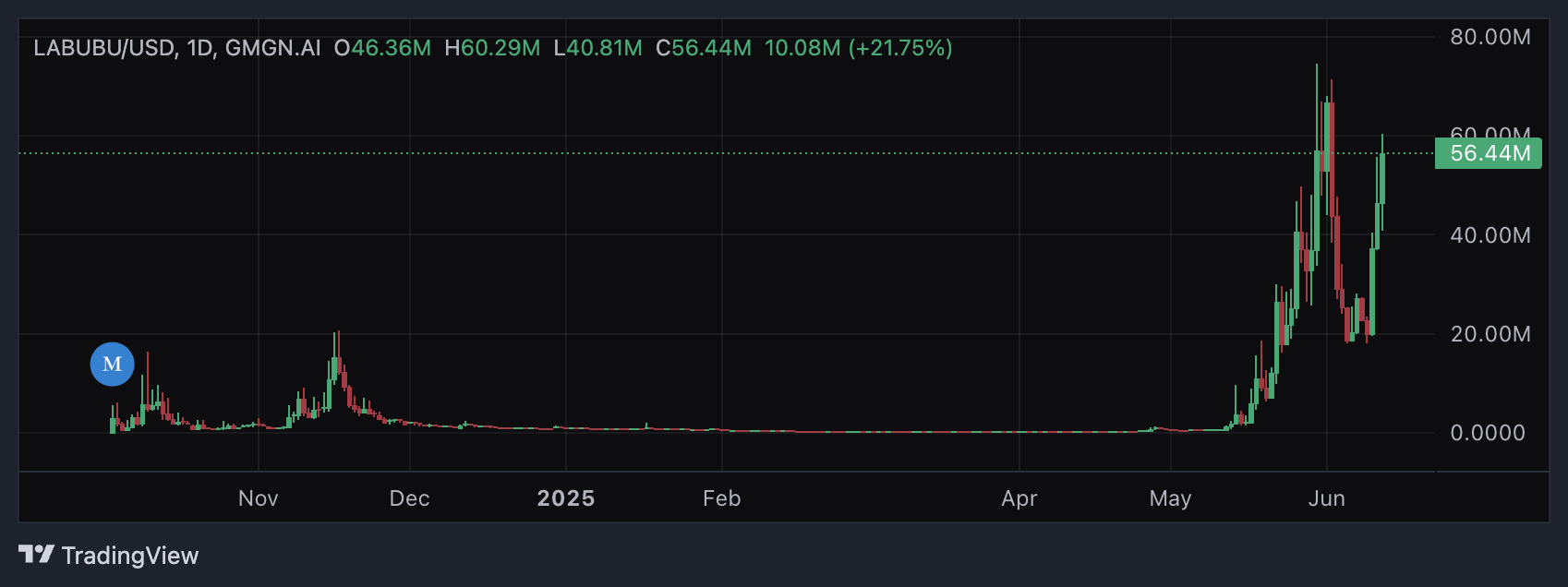The height and width of the screenshot is (587, 1568).
Task: Select the 56.44M current price label
Action: pos(1489,153)
